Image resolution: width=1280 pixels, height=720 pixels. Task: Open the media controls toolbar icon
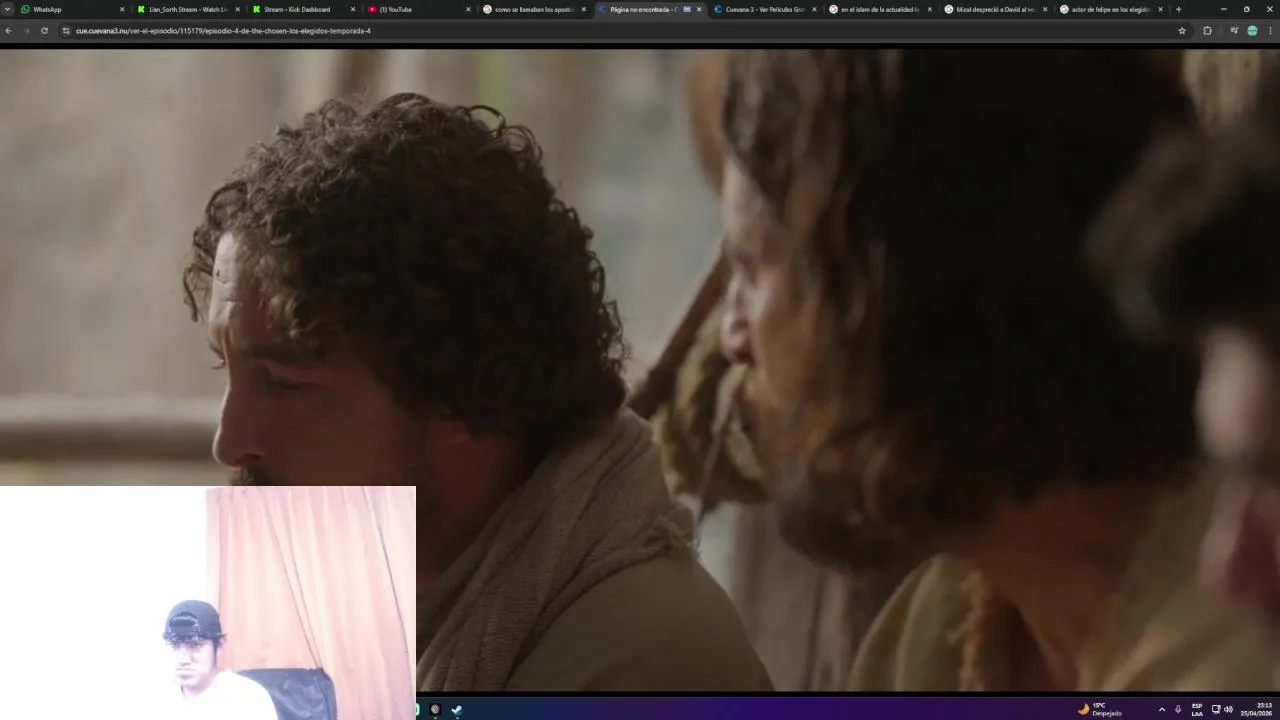tap(1234, 31)
